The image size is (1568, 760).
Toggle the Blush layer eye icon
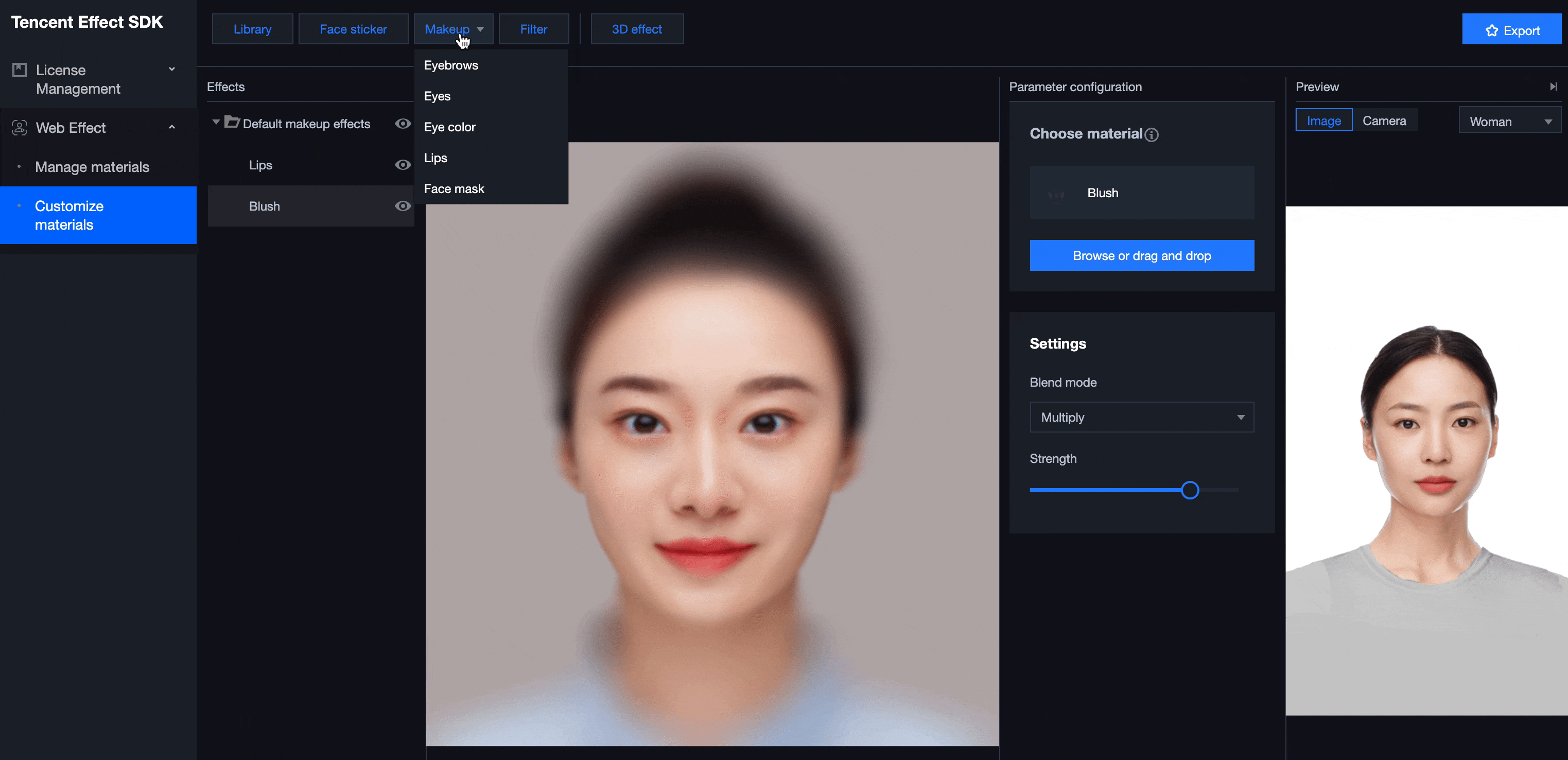403,206
